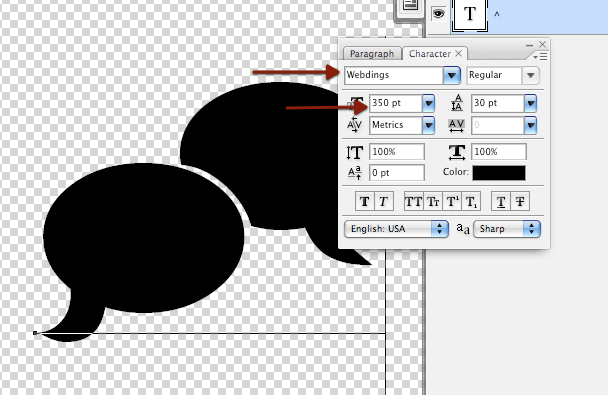Click the text color swatch

point(499,173)
